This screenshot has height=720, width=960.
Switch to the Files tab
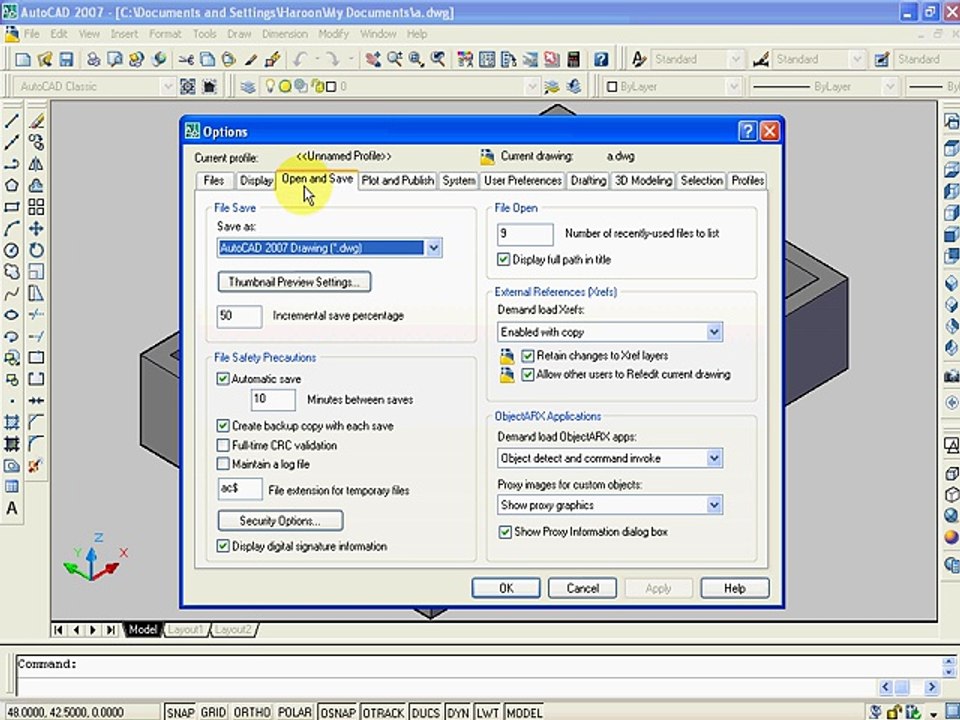point(214,181)
